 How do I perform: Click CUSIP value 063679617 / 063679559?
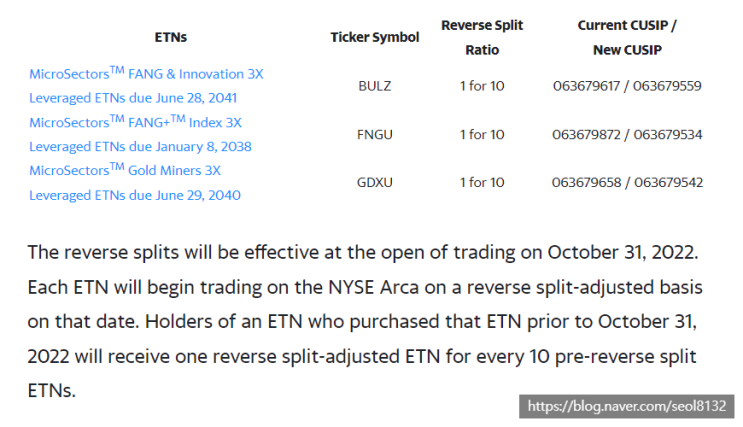627,86
